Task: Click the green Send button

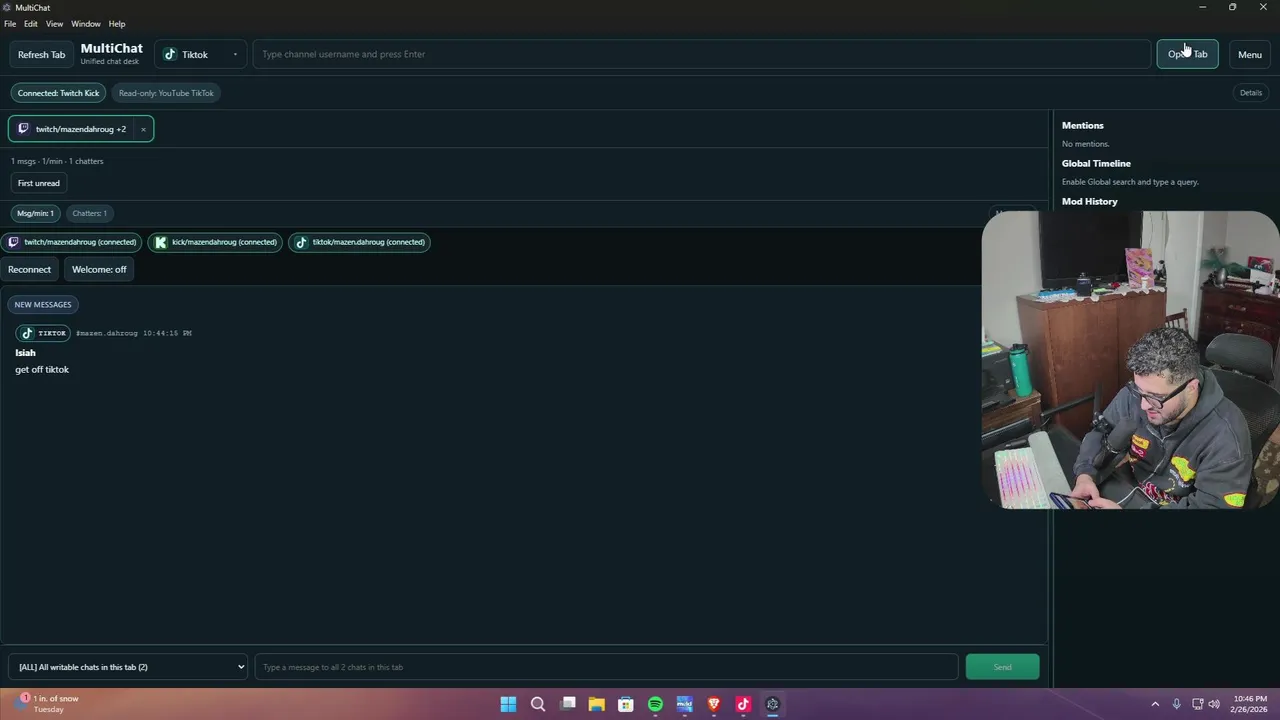Action: (1002, 667)
